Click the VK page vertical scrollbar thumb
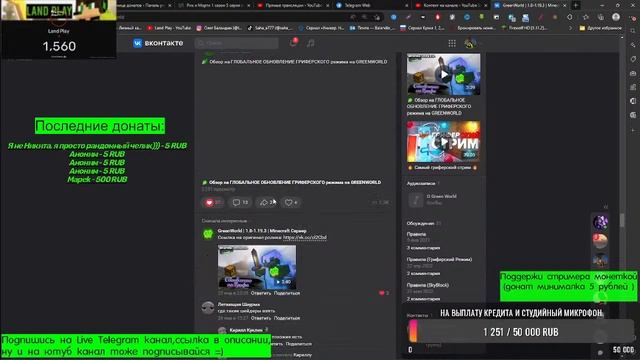The image size is (640, 360). coord(622,220)
